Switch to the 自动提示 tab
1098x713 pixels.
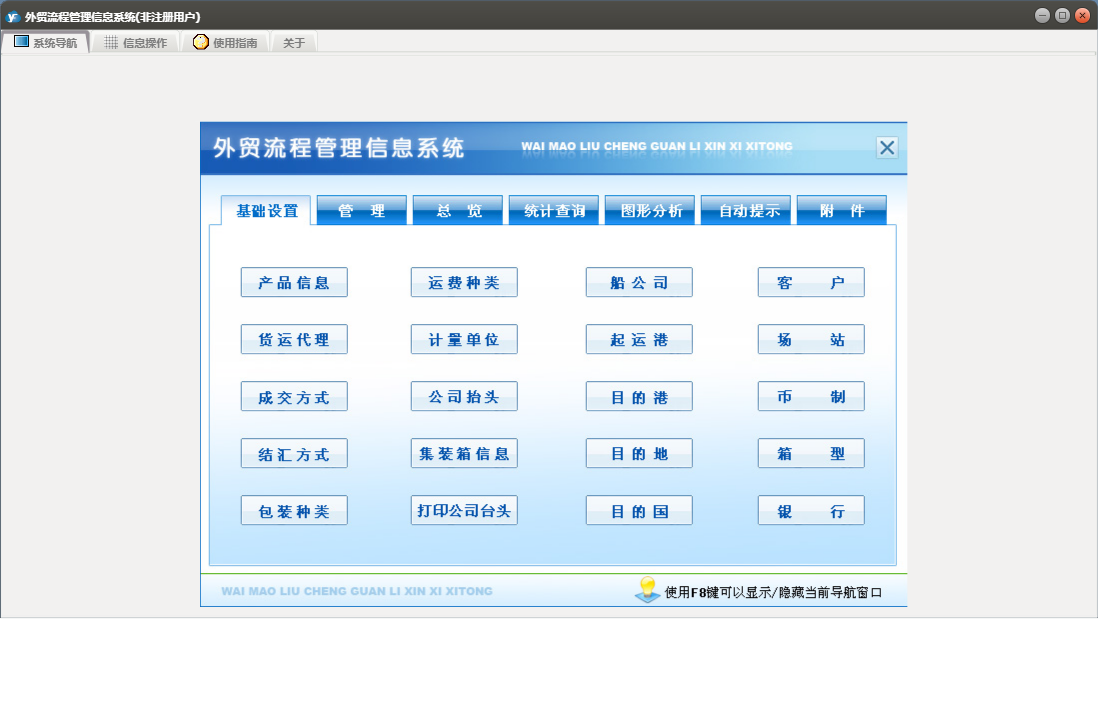point(746,210)
